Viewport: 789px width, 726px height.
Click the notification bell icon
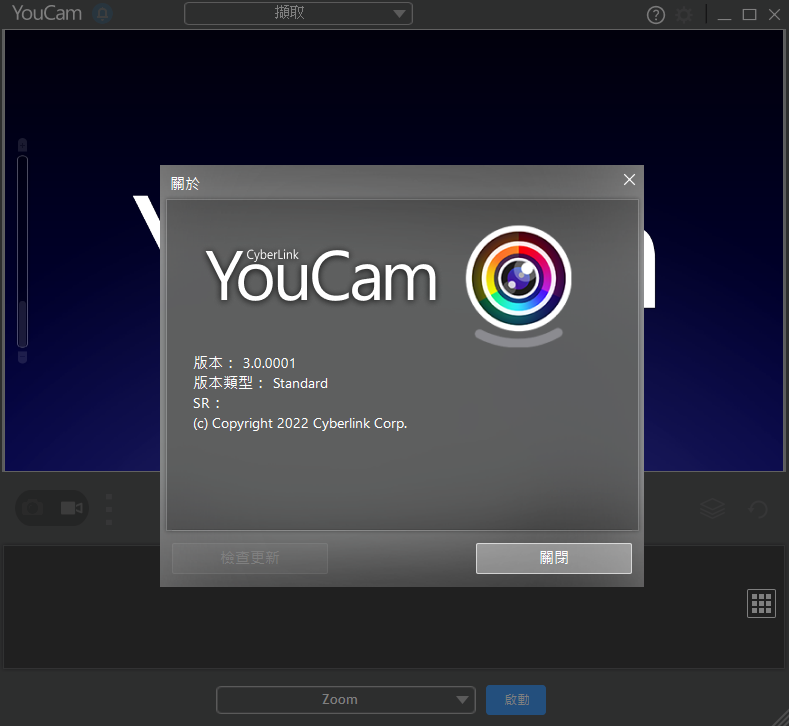pyautogui.click(x=103, y=14)
